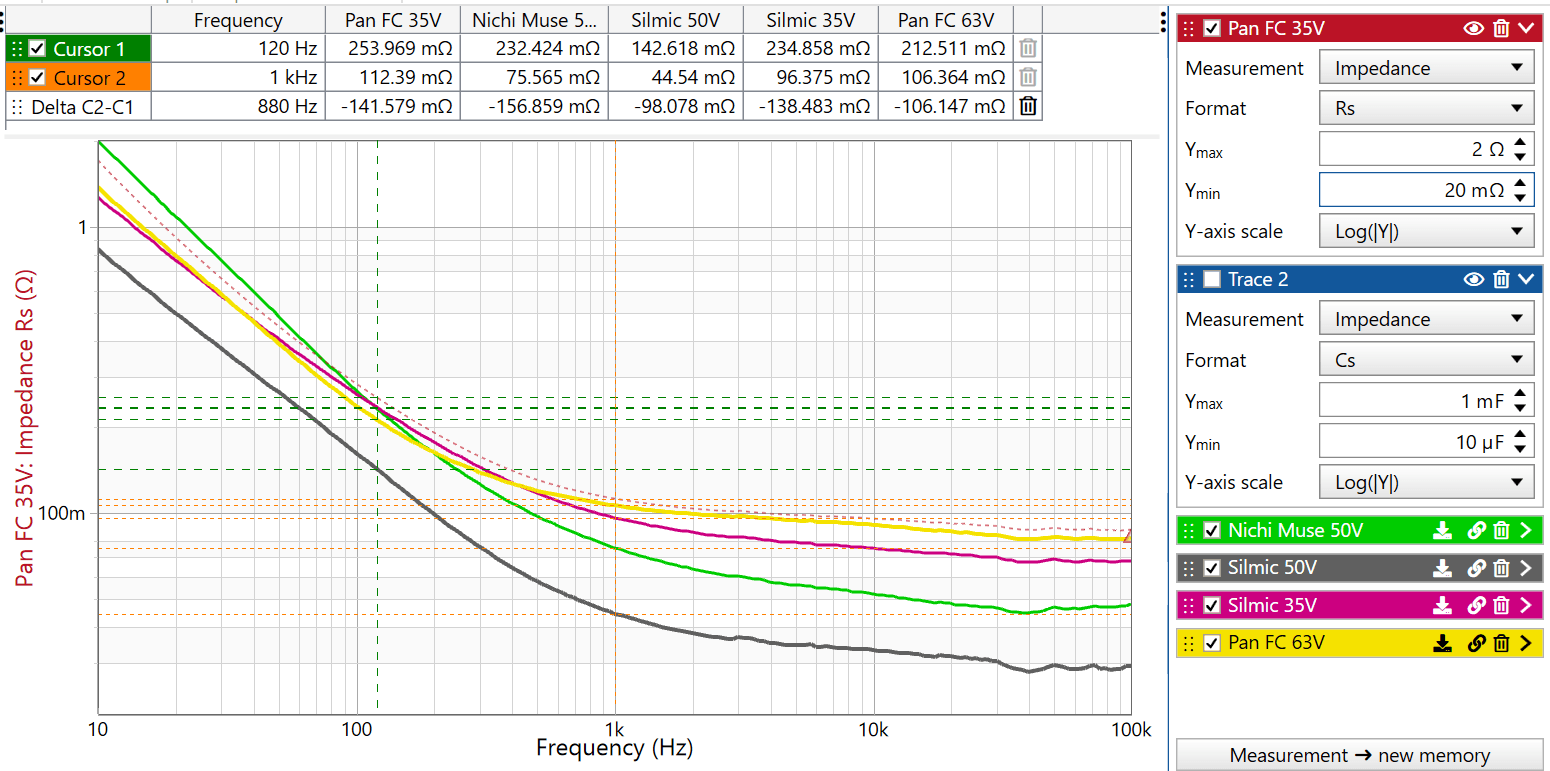Click the Pan FC 63V column header
The height and width of the screenshot is (771, 1550).
pos(946,20)
